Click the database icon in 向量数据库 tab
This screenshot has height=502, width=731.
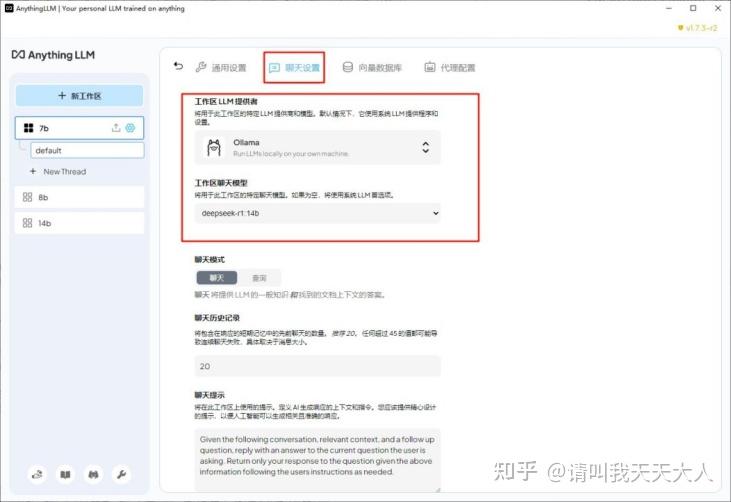tap(348, 67)
